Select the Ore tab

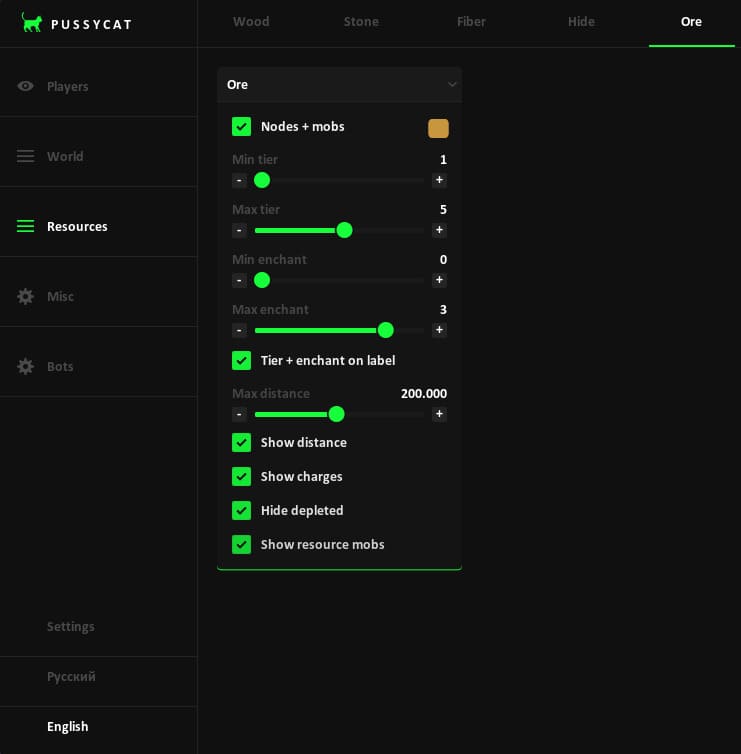pyautogui.click(x=691, y=22)
